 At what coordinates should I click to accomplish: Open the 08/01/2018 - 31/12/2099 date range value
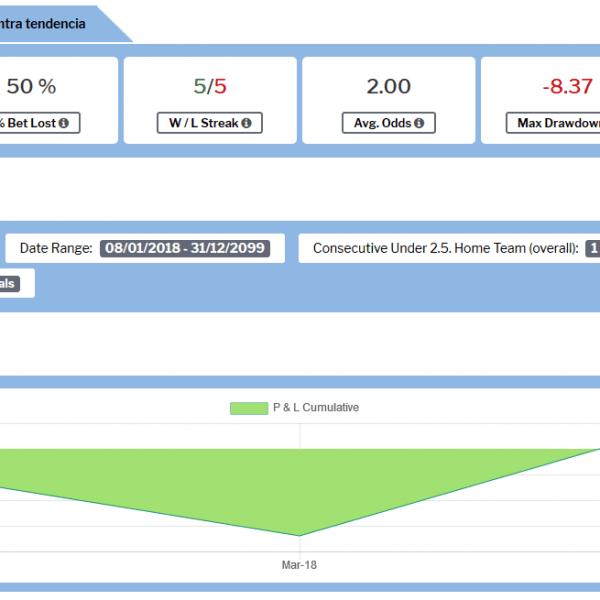[x=185, y=248]
